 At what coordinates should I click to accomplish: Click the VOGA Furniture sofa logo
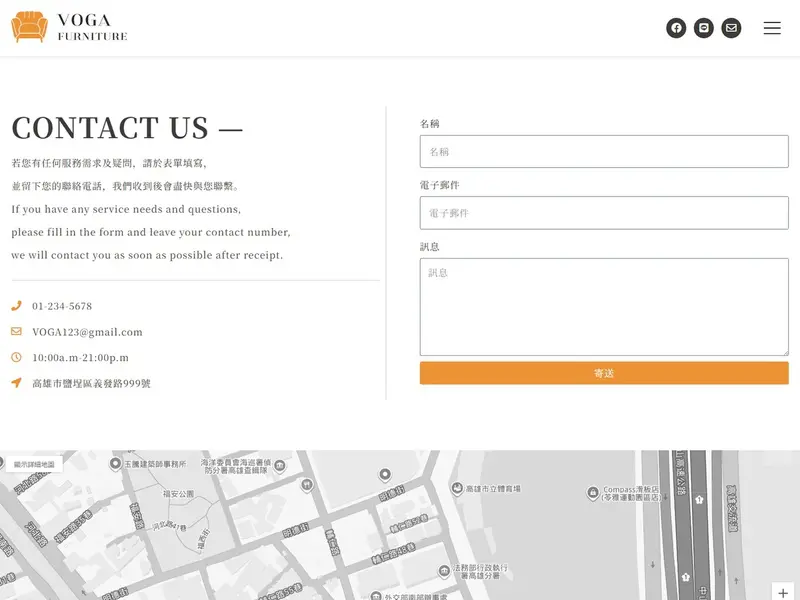[x=30, y=27]
